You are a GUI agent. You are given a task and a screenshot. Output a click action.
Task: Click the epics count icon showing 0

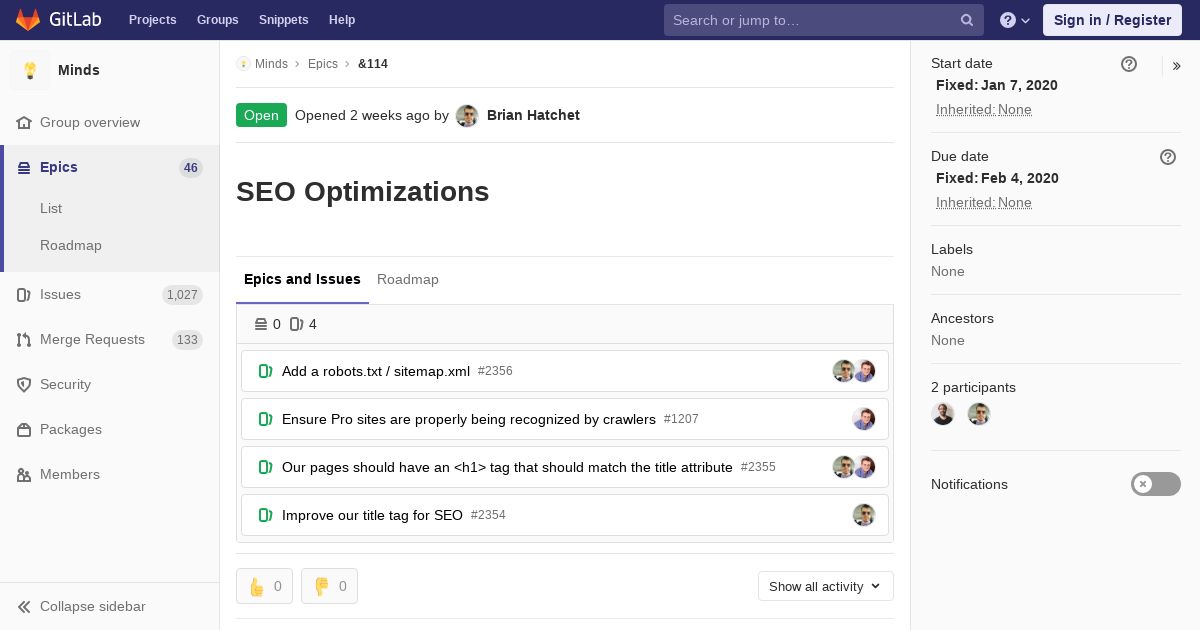coord(261,324)
